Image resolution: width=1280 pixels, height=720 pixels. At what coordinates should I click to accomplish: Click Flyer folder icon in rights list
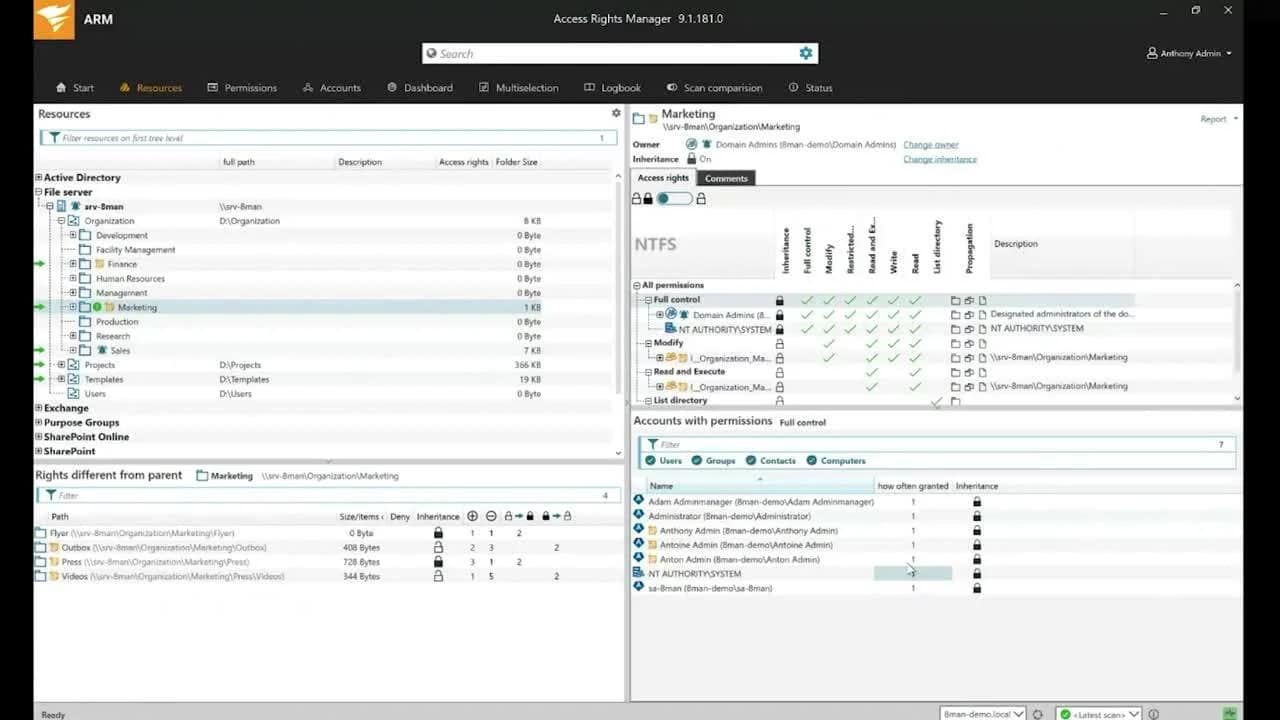click(x=40, y=533)
